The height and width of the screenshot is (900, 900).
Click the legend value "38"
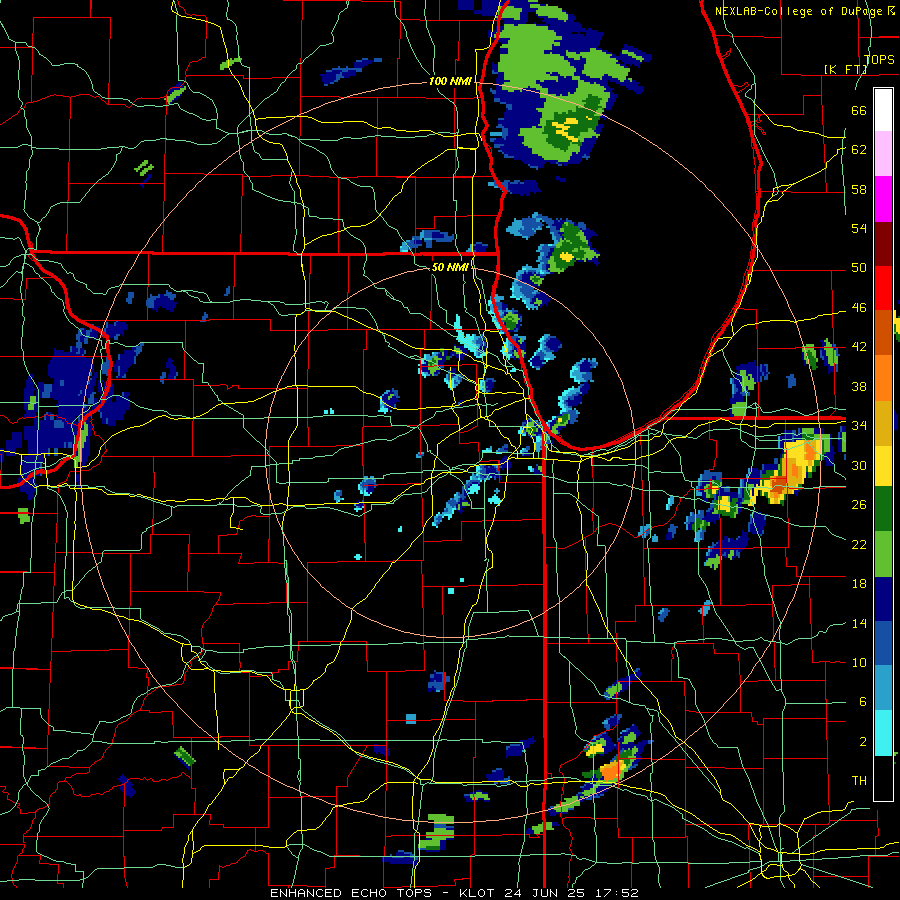859,386
